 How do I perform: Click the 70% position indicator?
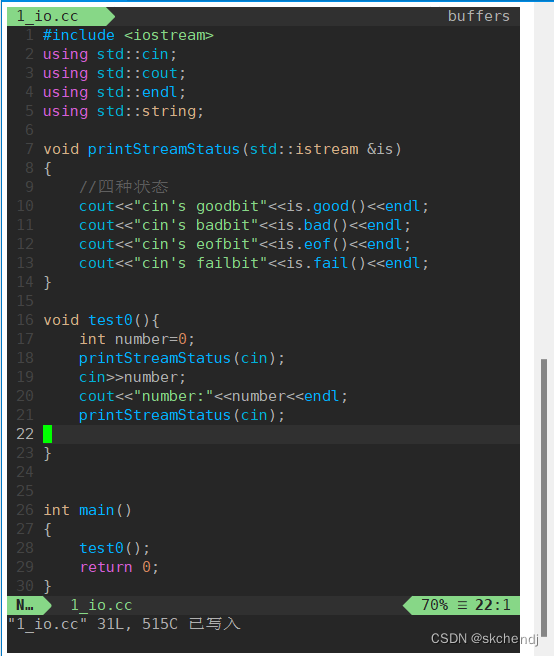tap(434, 605)
